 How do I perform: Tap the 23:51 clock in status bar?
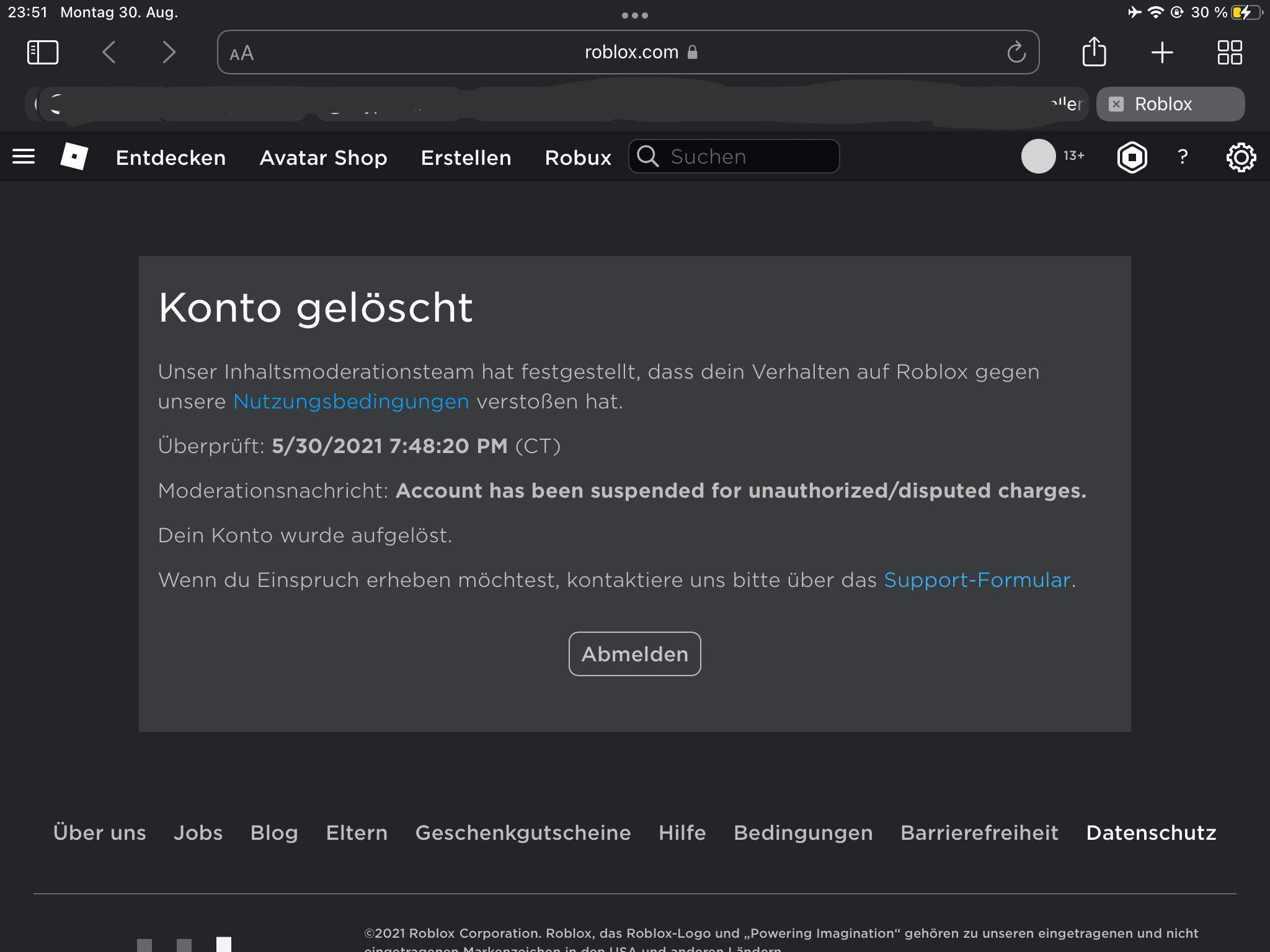[x=27, y=12]
